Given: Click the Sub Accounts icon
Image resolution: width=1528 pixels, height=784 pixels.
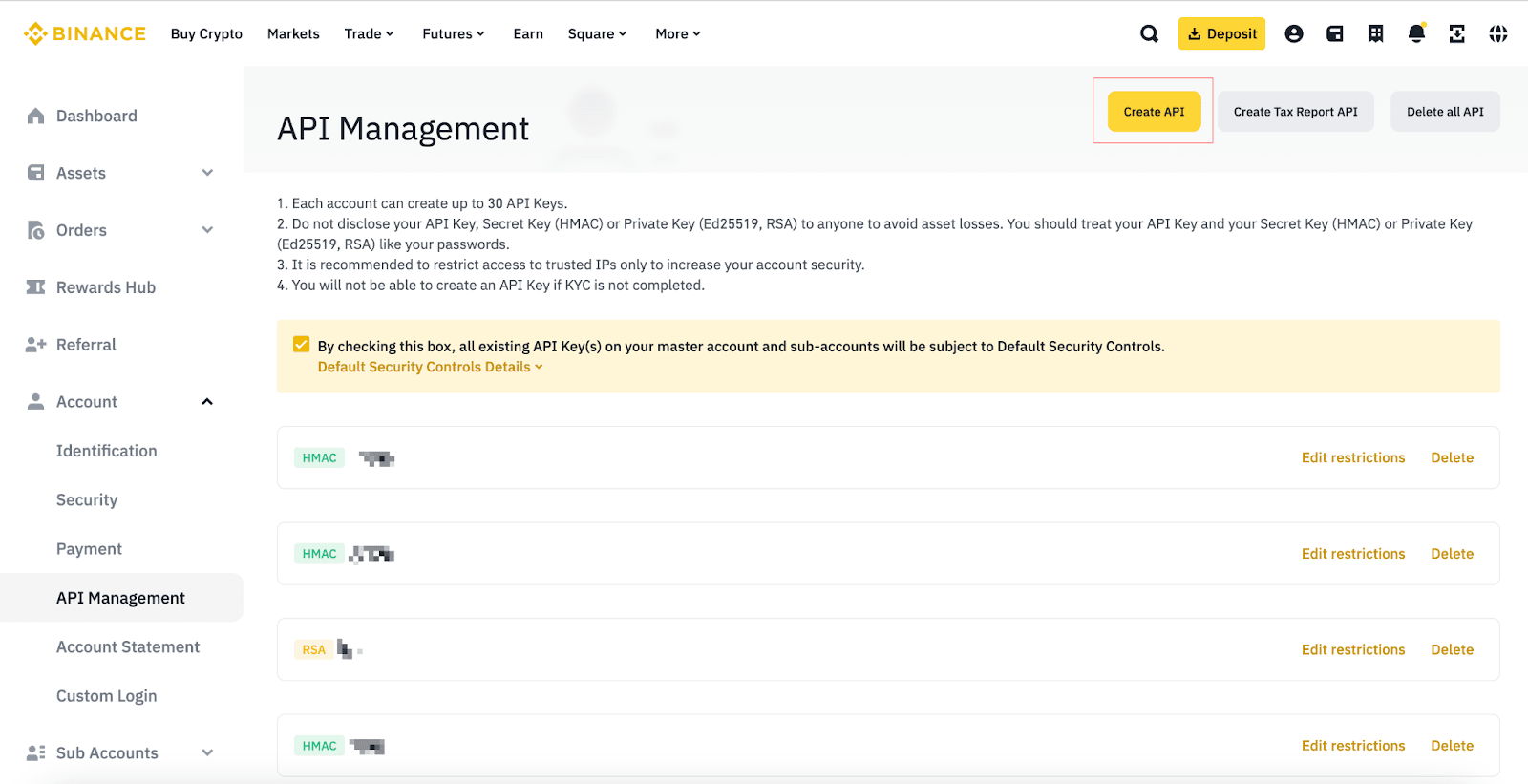Looking at the screenshot, I should (x=36, y=753).
